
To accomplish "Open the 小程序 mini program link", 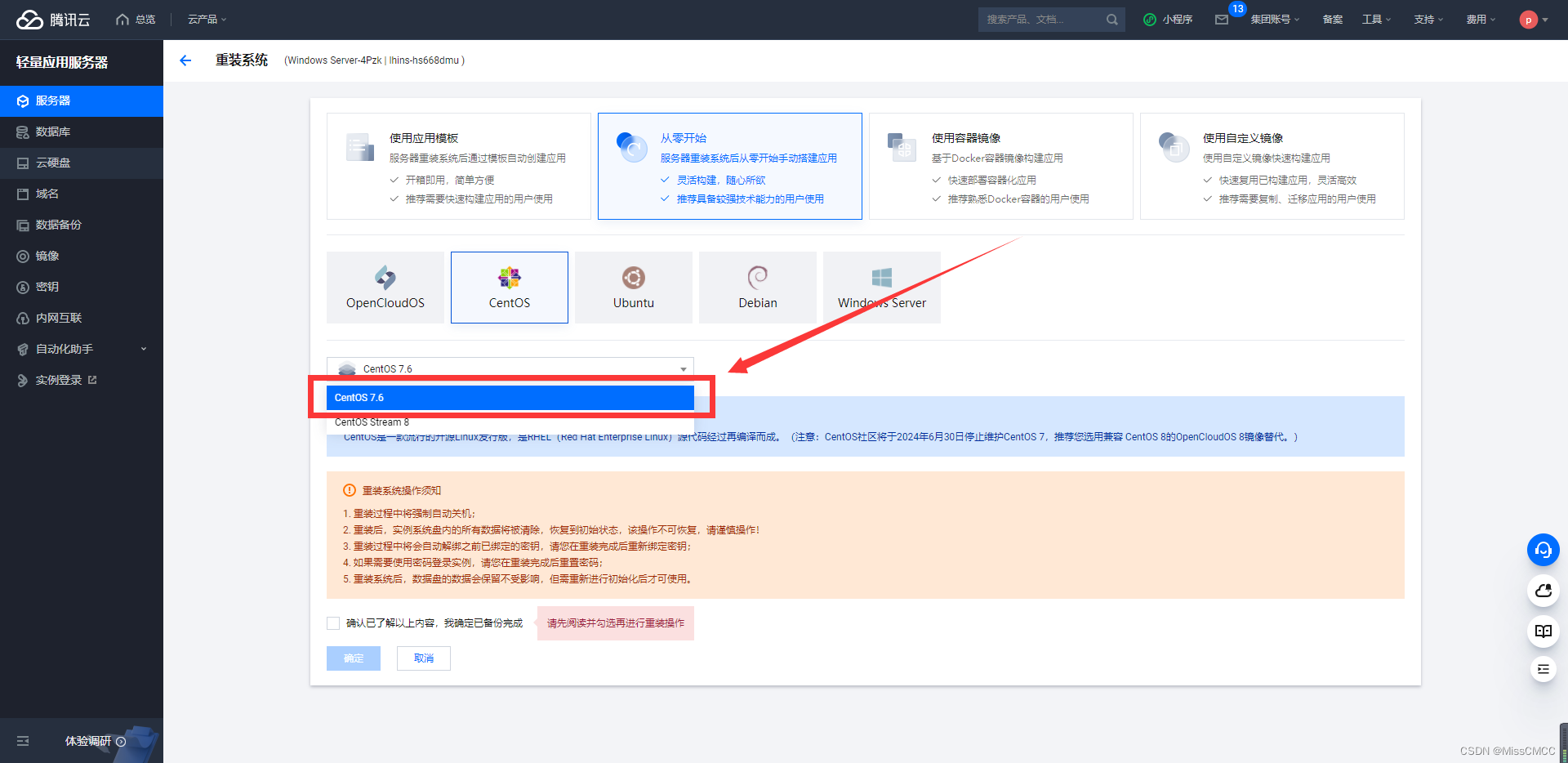I will [1168, 20].
